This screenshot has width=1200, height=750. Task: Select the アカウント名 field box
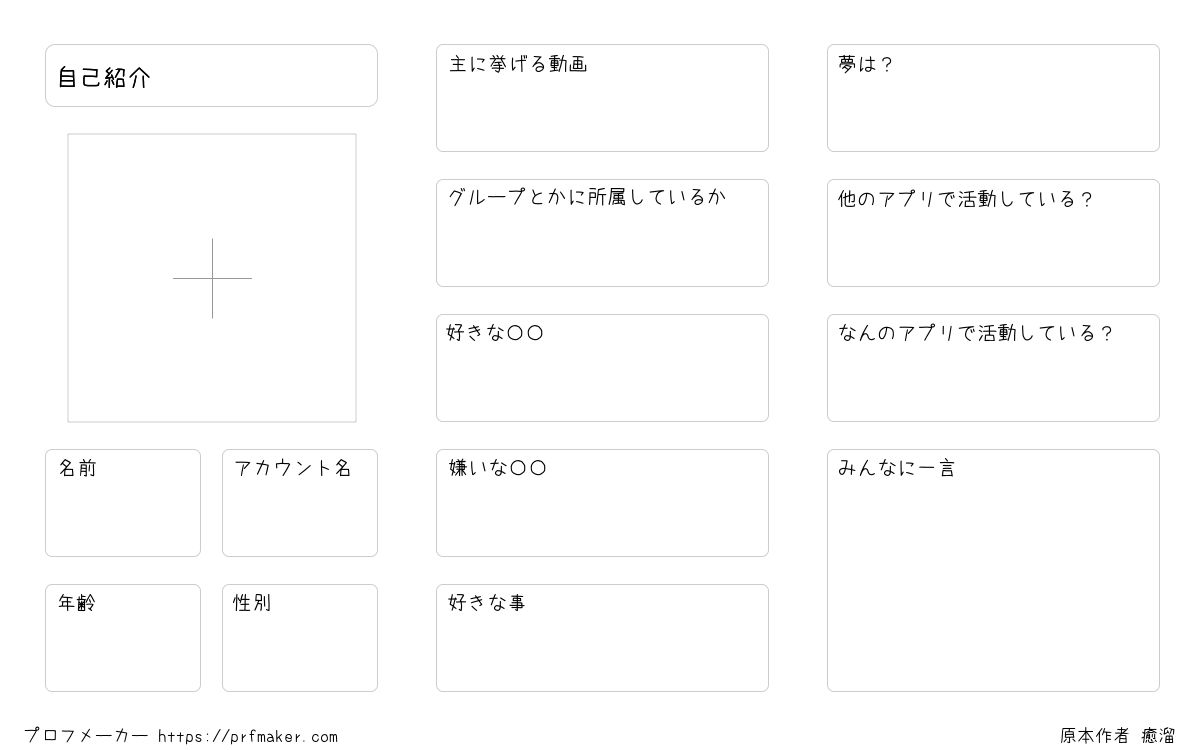tap(300, 503)
